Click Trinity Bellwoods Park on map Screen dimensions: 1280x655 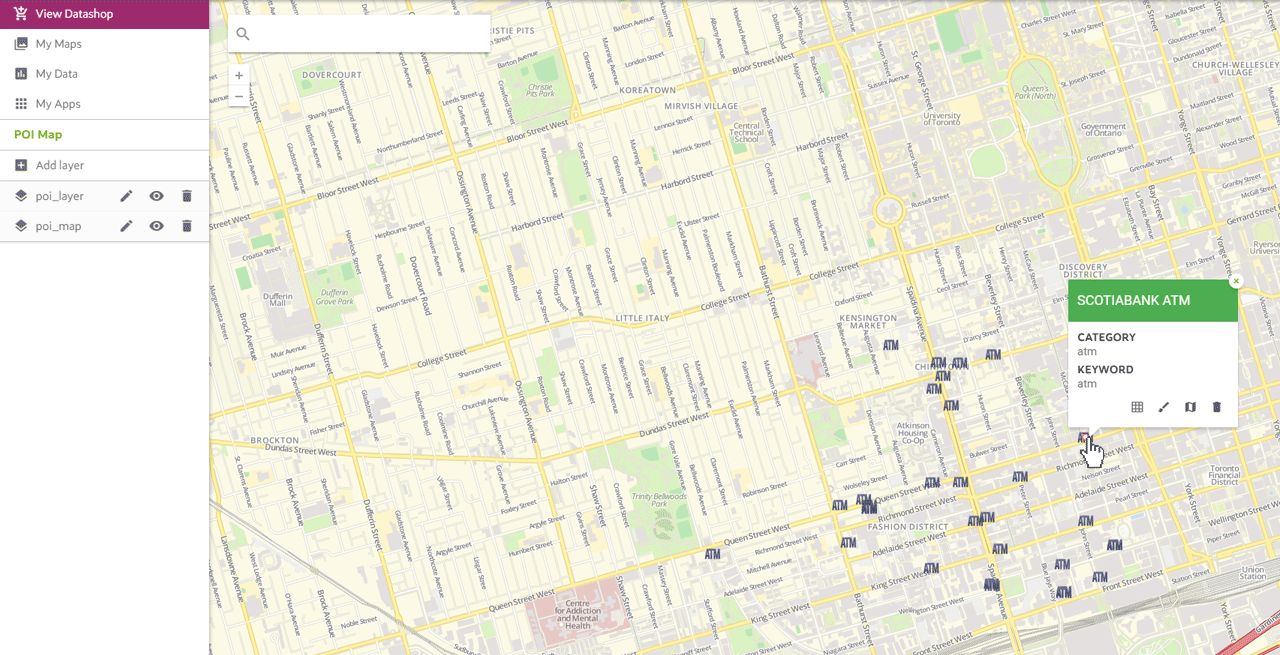[659, 498]
